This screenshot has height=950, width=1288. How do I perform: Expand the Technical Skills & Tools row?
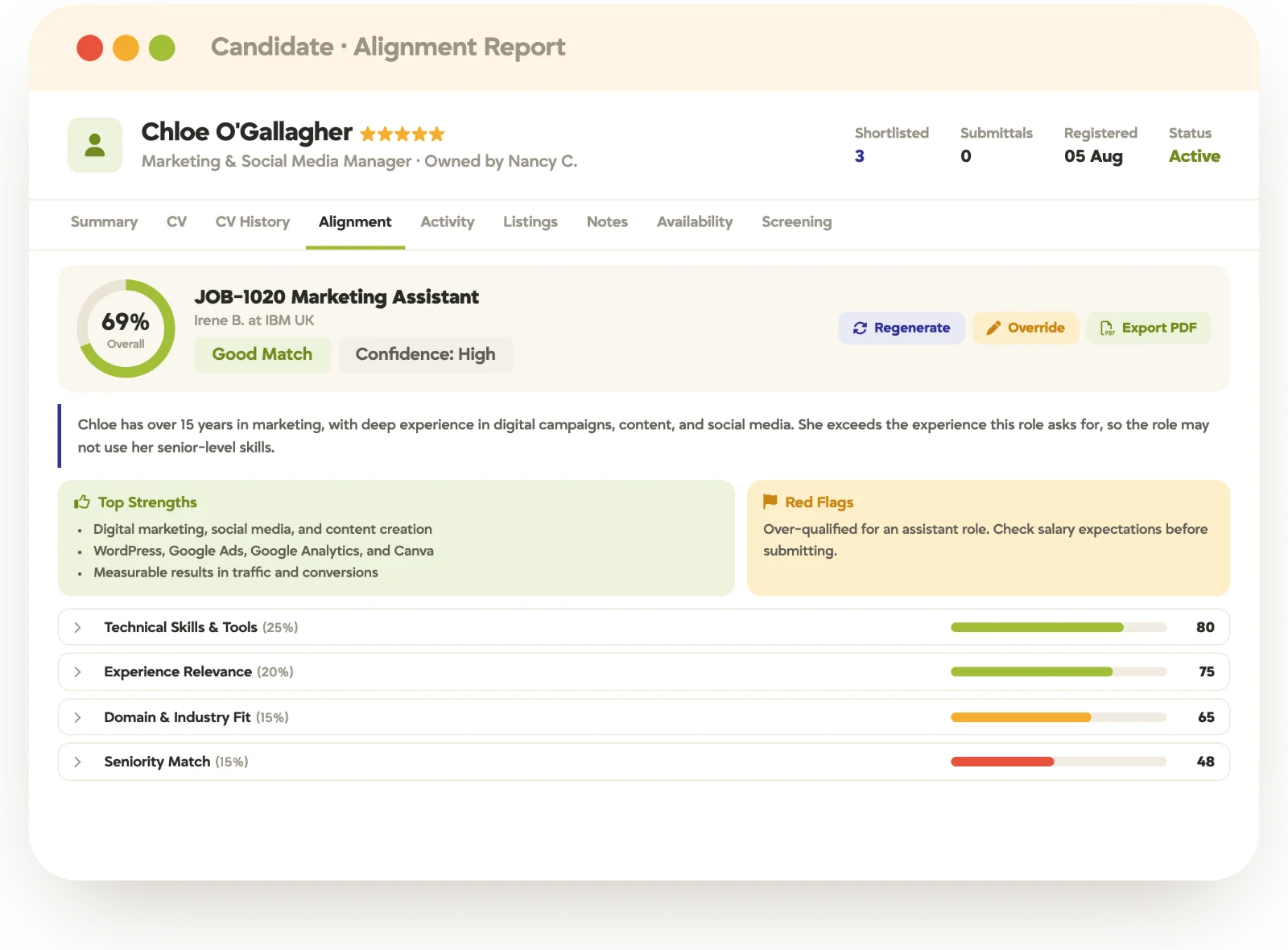tap(644, 627)
